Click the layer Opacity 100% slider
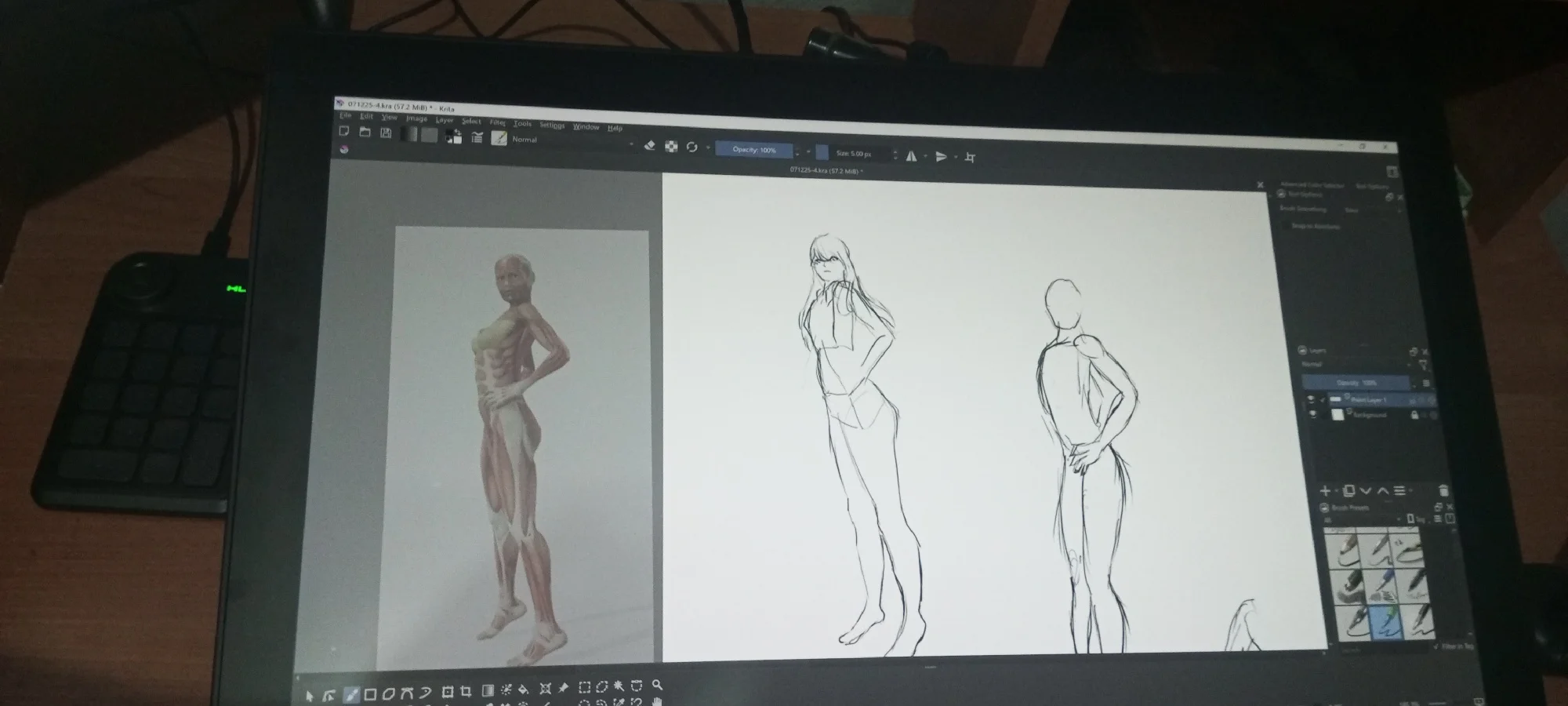The width and height of the screenshot is (1568, 706). (x=1357, y=383)
